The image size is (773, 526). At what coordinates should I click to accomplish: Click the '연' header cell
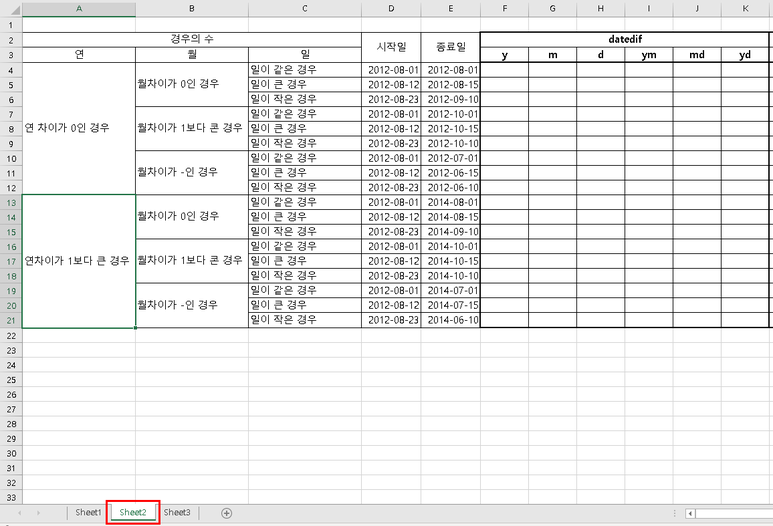(79, 54)
